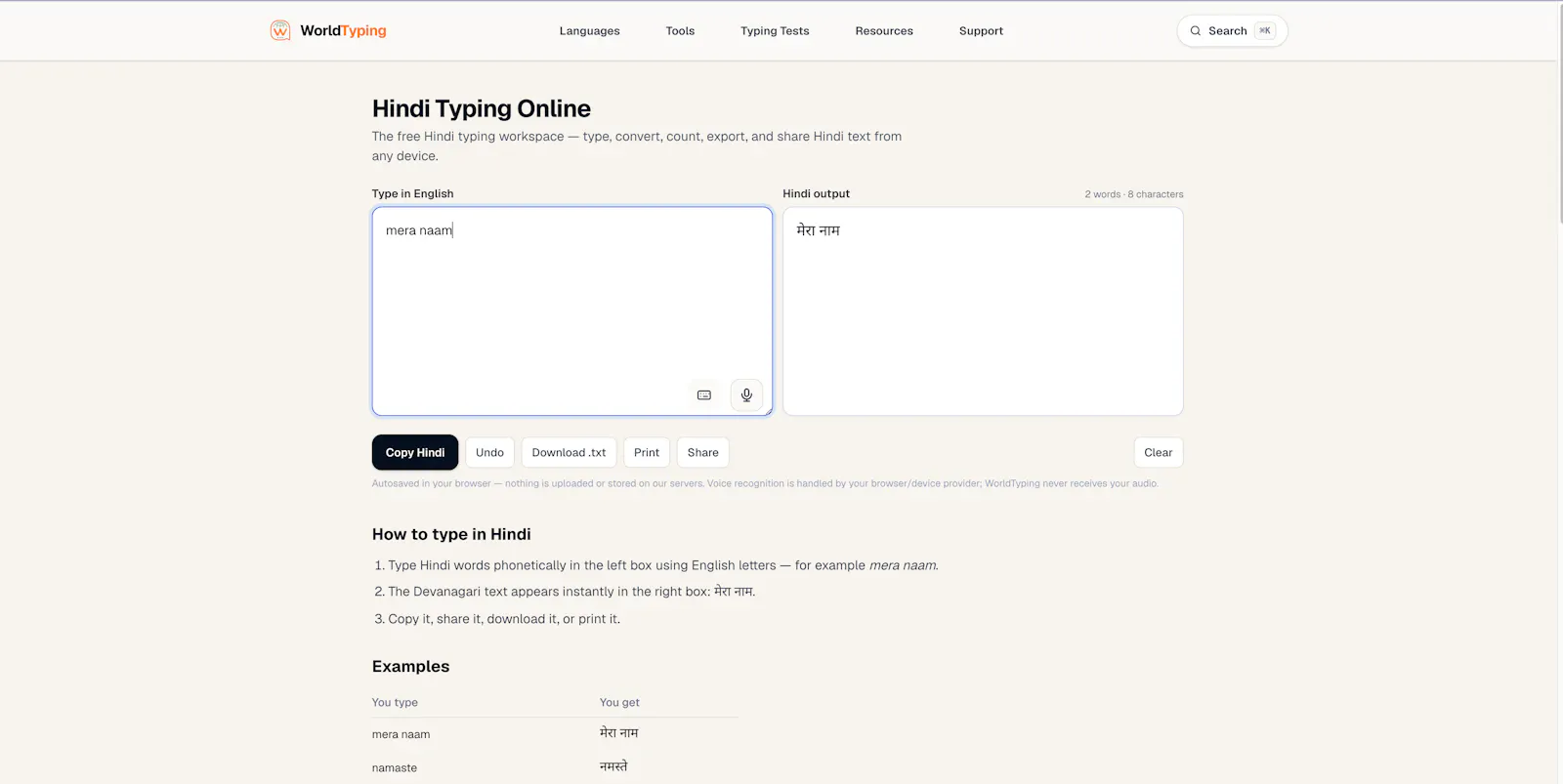The image size is (1563, 784).
Task: Click the 'You get' column header
Action: point(619,702)
